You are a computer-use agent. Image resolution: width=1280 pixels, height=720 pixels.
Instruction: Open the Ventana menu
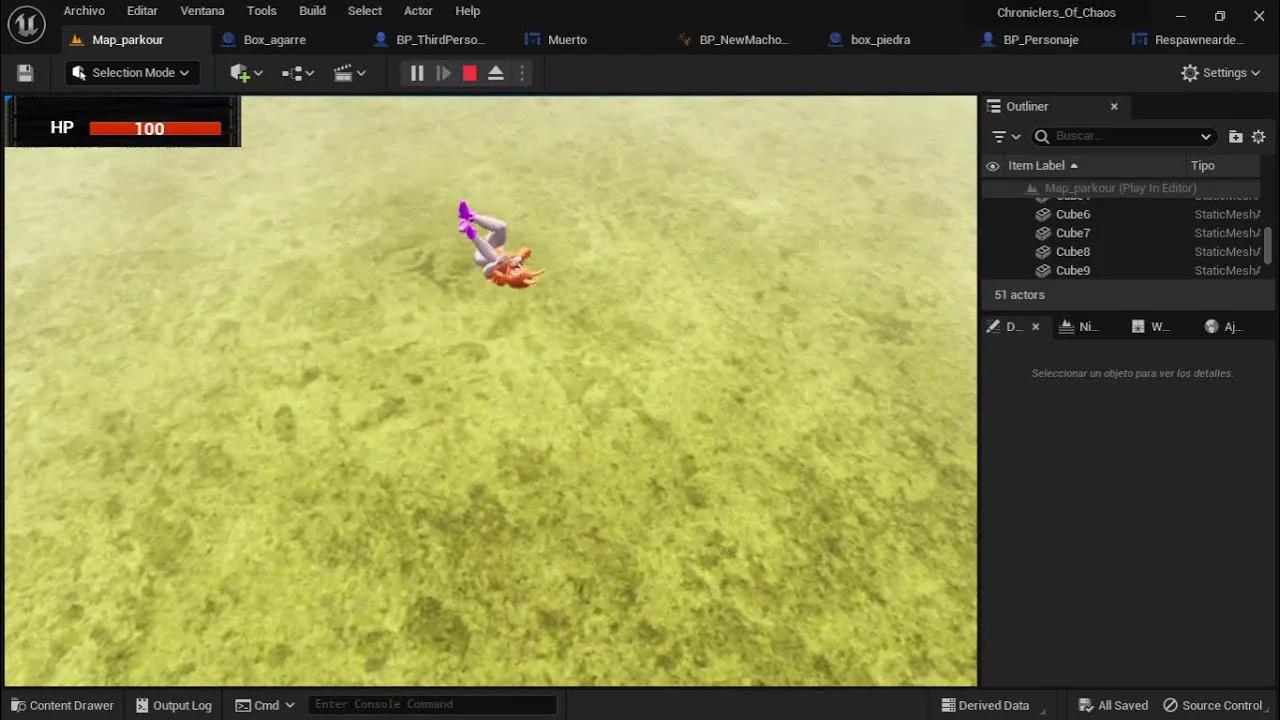point(202,11)
